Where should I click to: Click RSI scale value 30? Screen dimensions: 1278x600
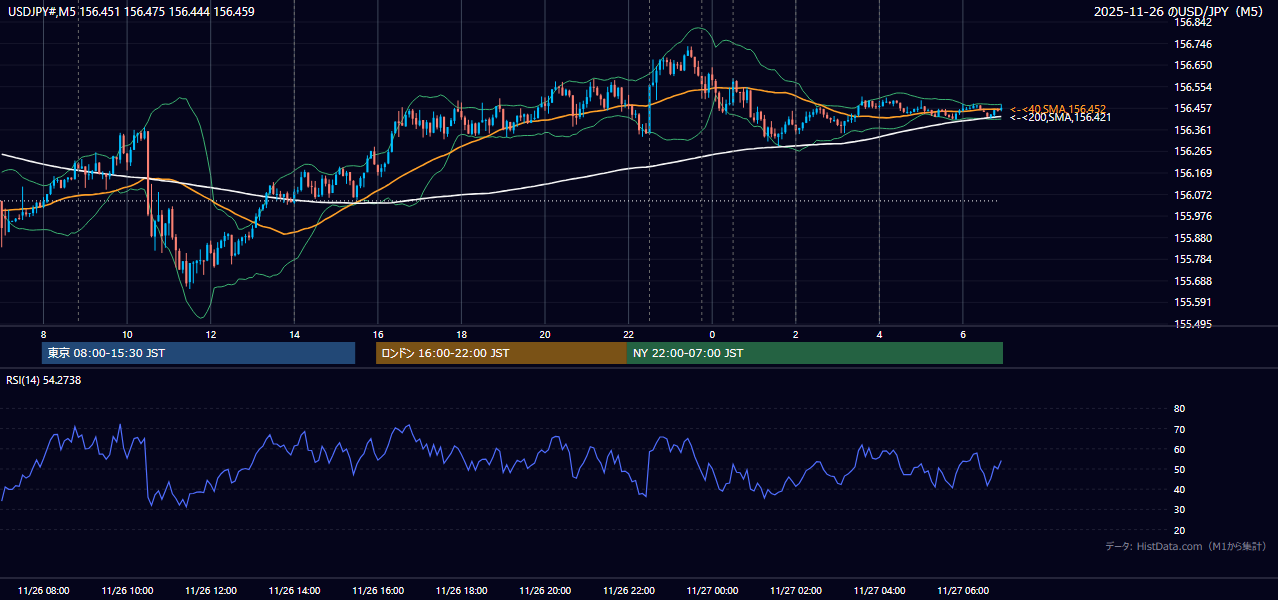tap(1180, 510)
